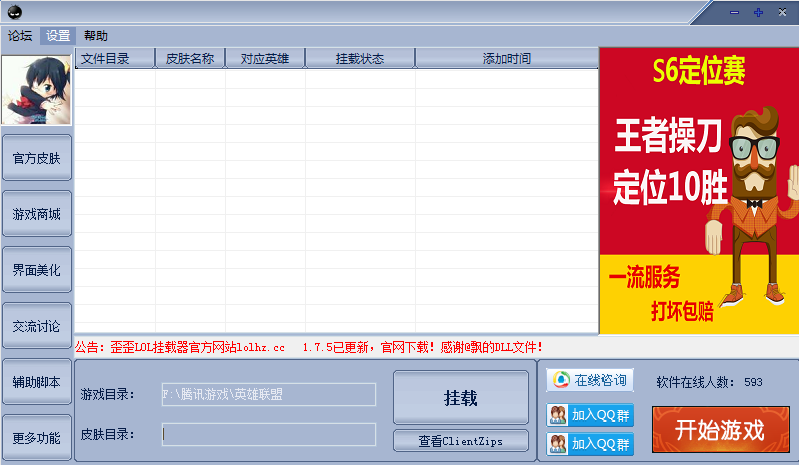
Task: Click the red 公告 announcement text
Action: point(309,347)
